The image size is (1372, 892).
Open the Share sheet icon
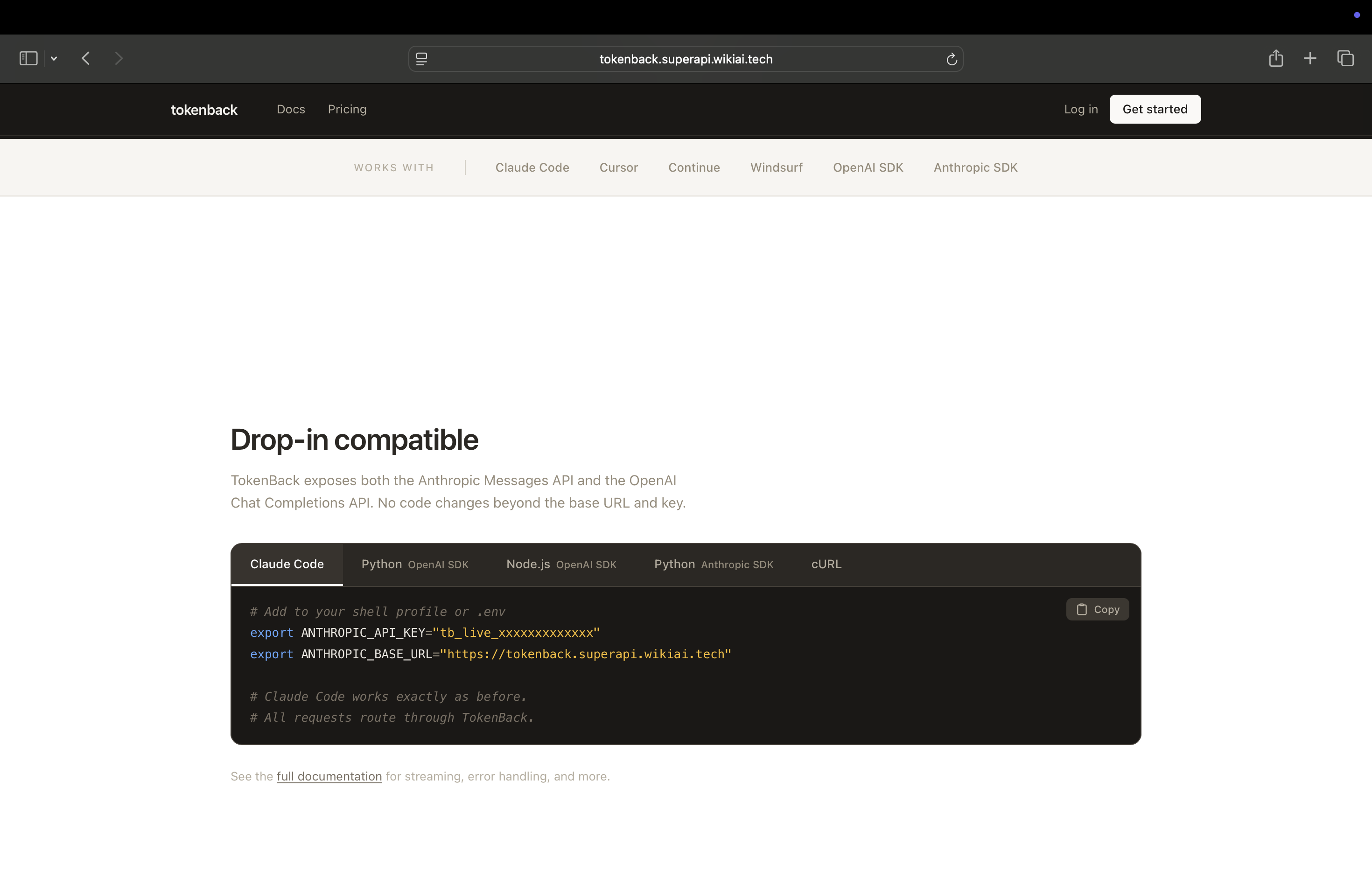click(x=1276, y=58)
